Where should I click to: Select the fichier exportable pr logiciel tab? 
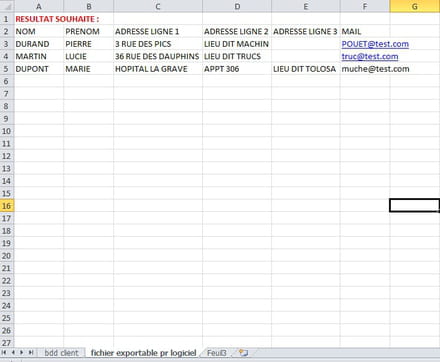coord(143,353)
